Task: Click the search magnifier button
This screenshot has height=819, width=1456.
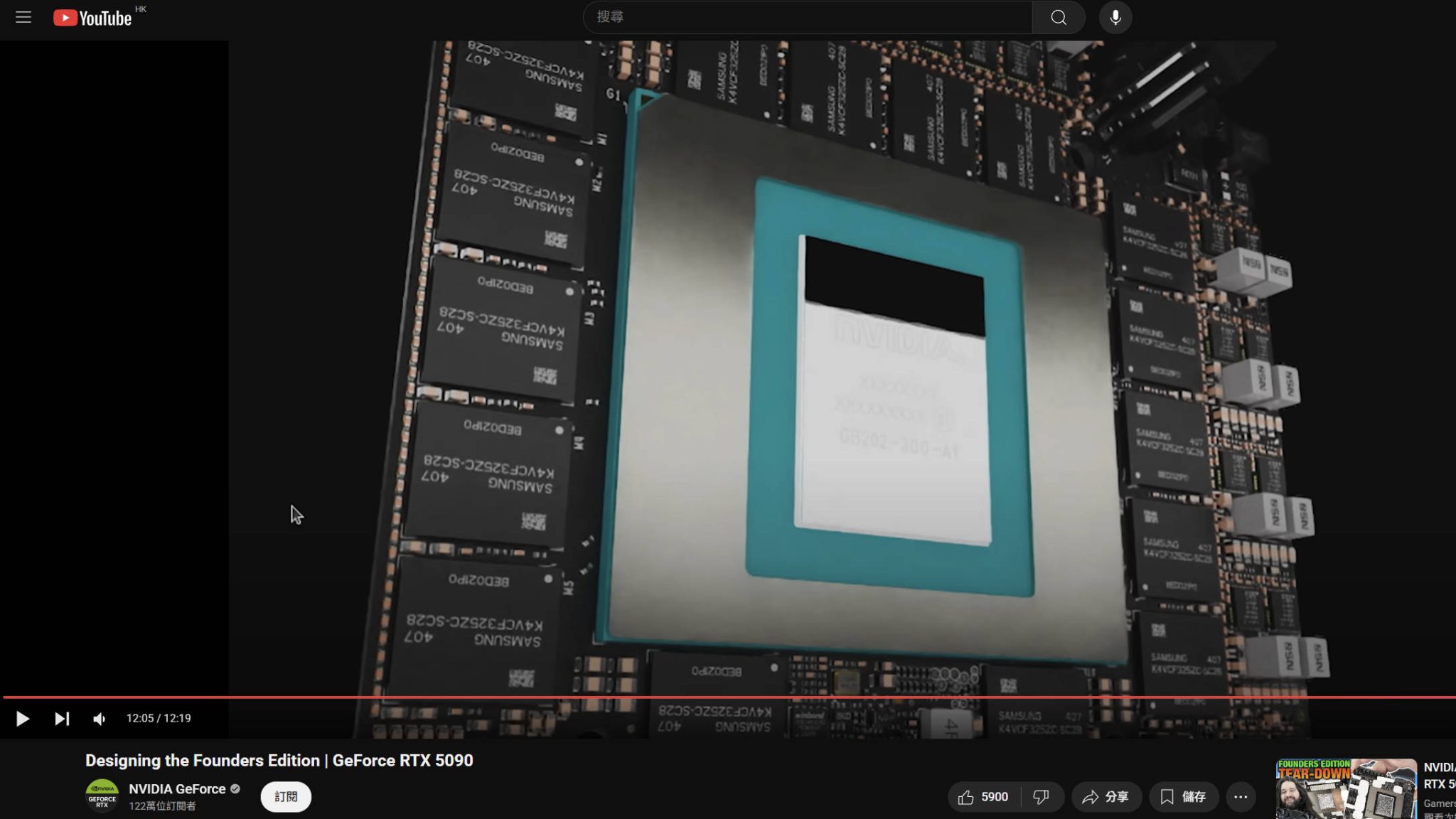Action: tap(1059, 18)
